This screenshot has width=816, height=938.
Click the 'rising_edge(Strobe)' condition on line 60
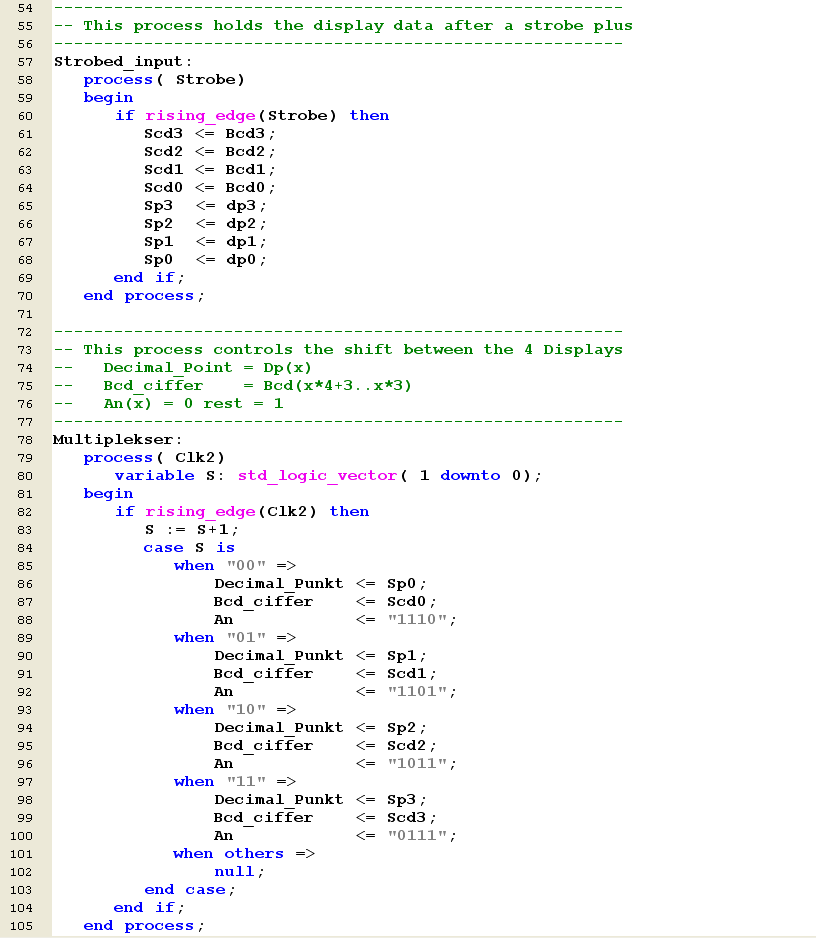240,115
